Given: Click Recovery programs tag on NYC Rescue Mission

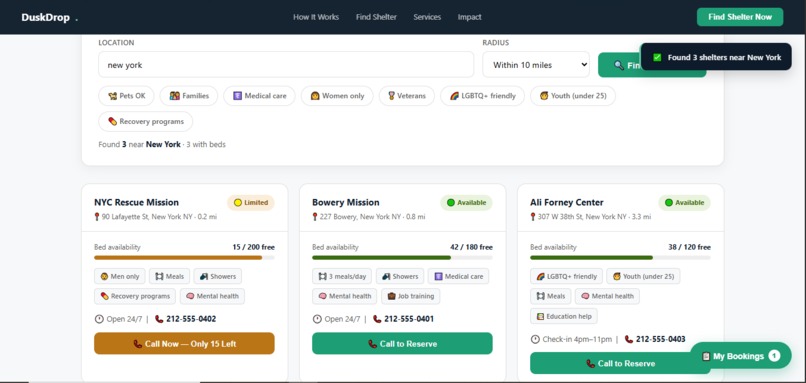Looking at the screenshot, I should tap(135, 296).
